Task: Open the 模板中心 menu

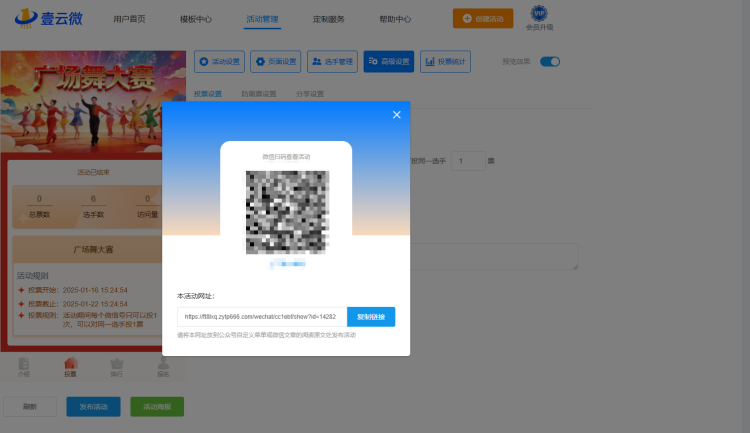Action: coord(196,19)
